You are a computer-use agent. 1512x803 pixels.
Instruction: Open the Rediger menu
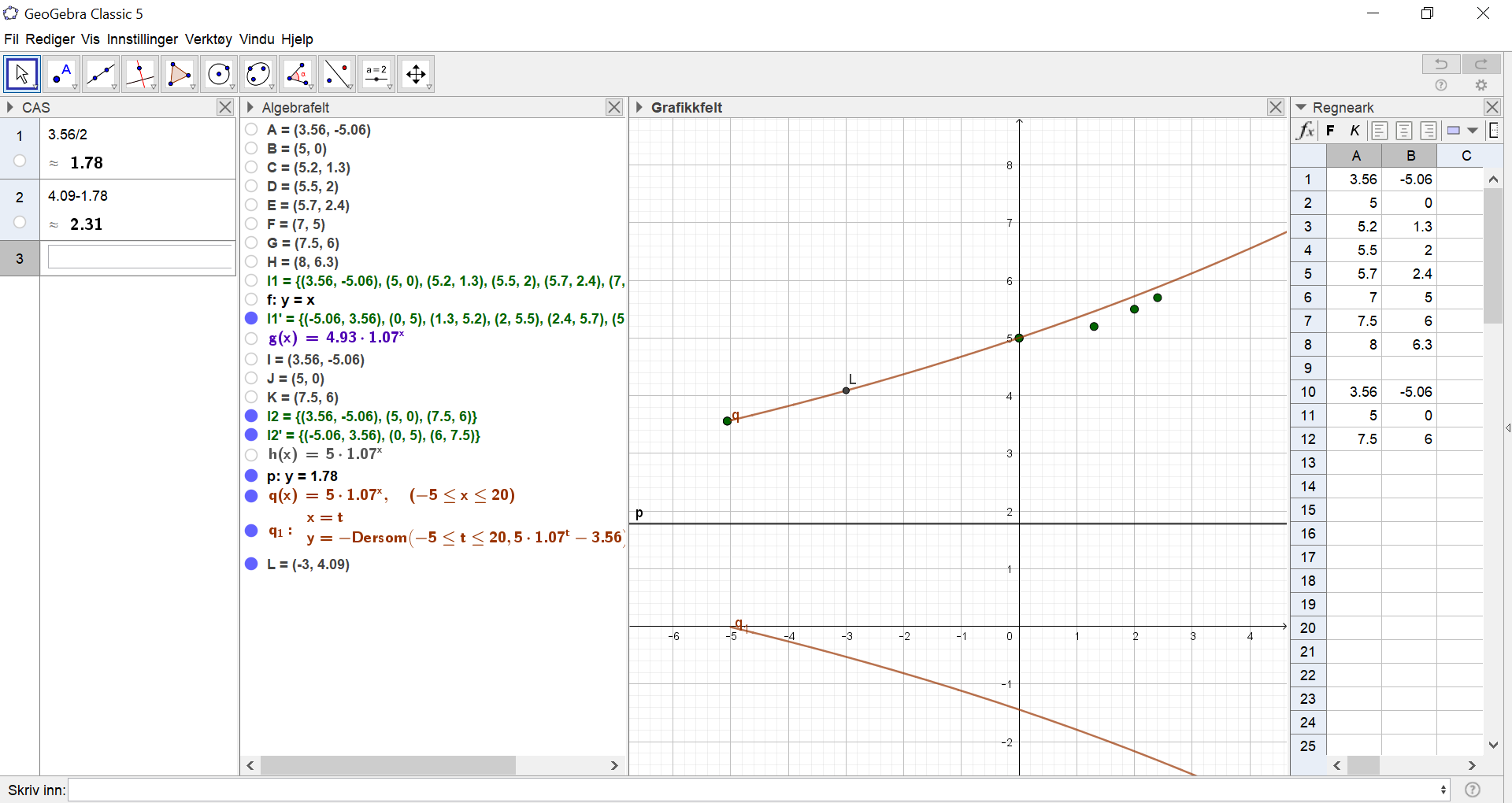point(50,39)
